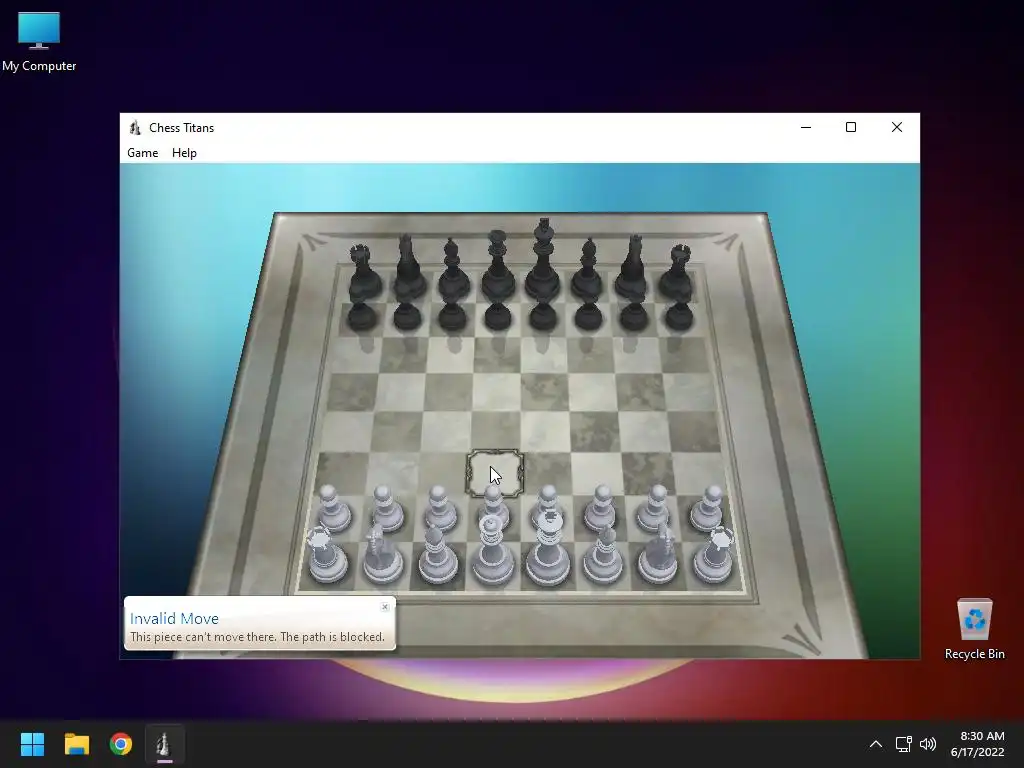Select white pawn in front of king-side knight
Screen dimensions: 1024x768
655,508
